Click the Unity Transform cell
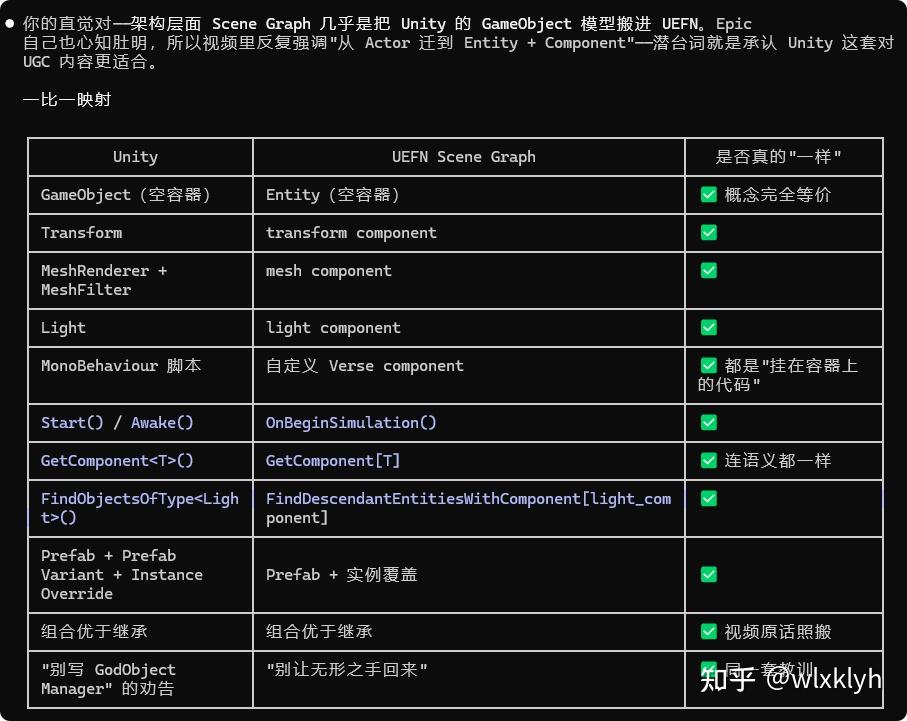This screenshot has width=907, height=721. pyautogui.click(x=141, y=233)
